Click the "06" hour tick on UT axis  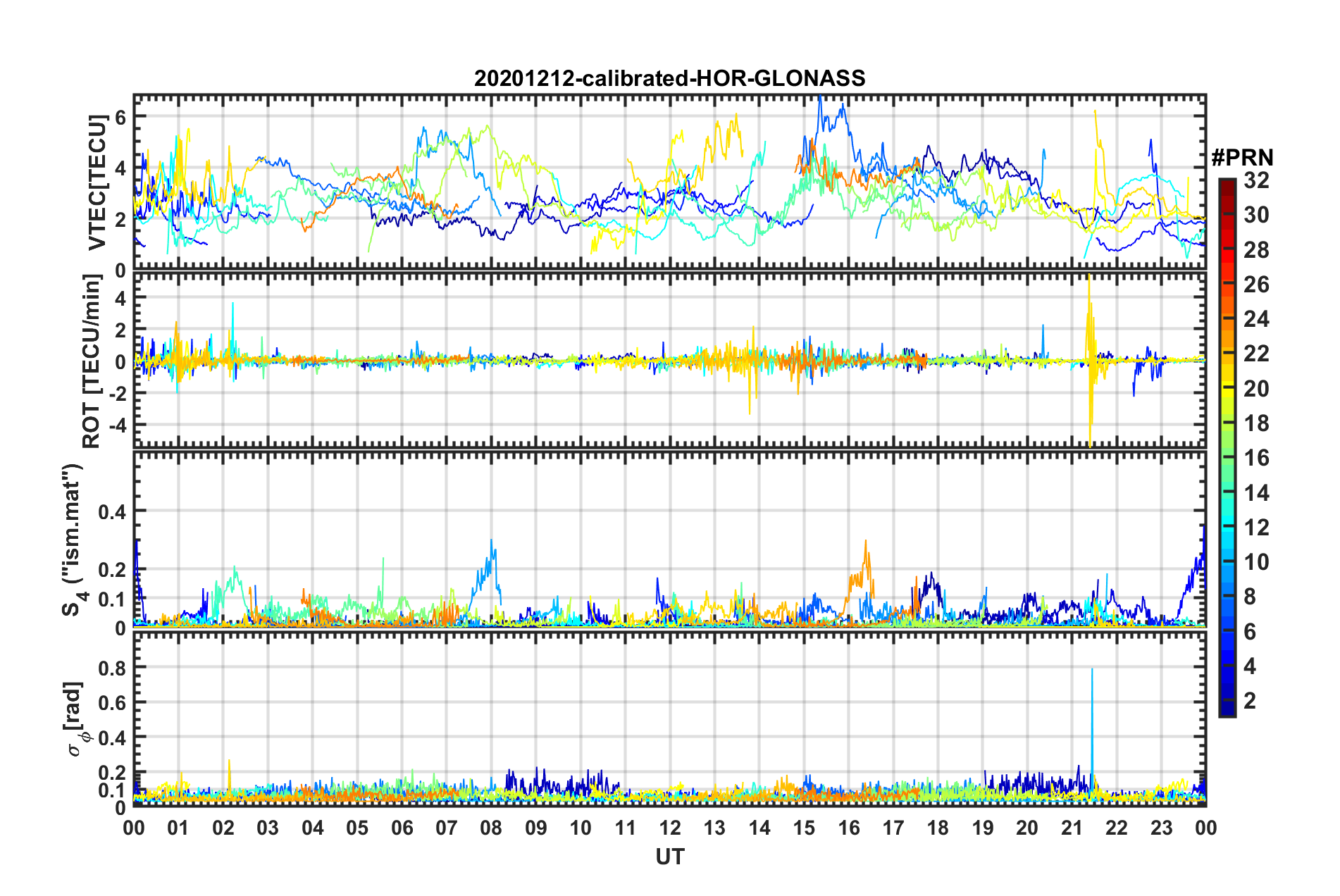coord(402,828)
